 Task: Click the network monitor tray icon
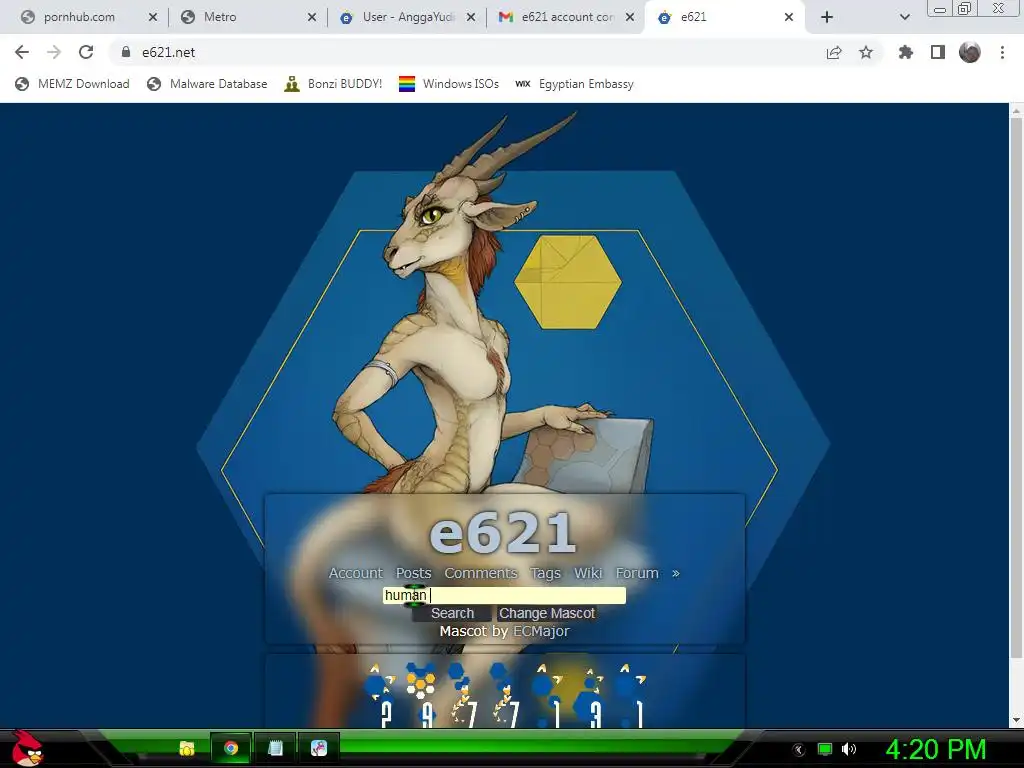(x=825, y=749)
